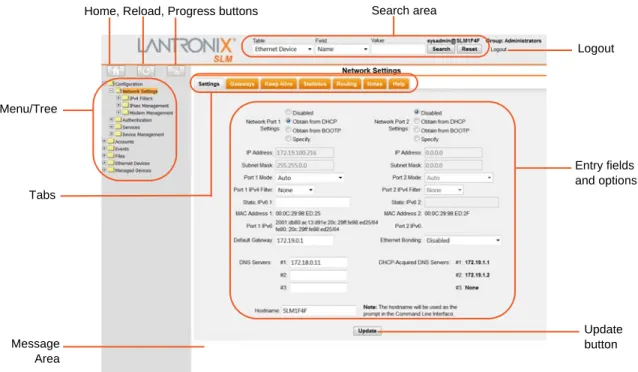Screen dimensions: 638x372
Task: Expand the Authentication tree node
Action: click(x=111, y=120)
